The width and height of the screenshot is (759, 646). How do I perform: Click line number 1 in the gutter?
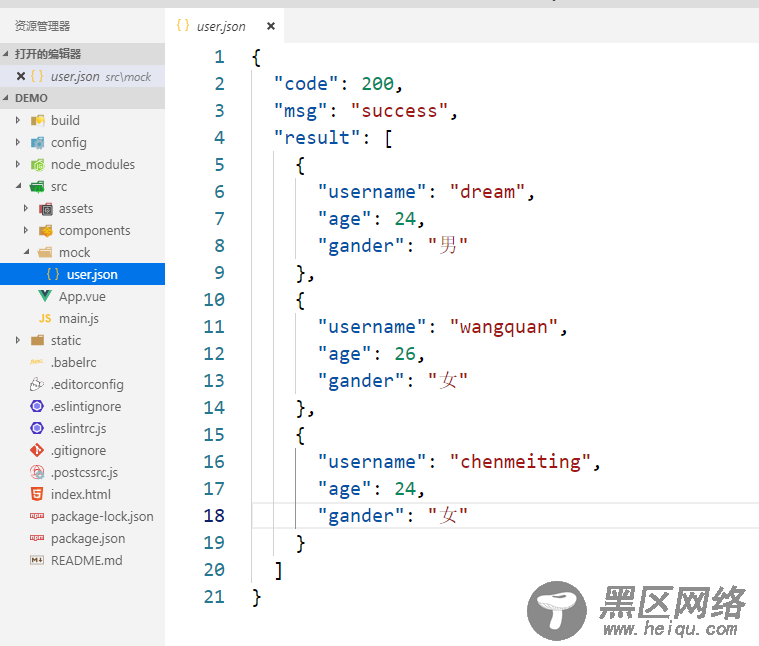[219, 57]
